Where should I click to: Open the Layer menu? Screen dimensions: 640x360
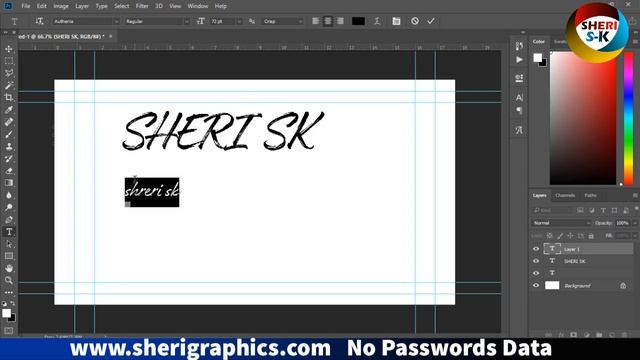pyautogui.click(x=82, y=6)
